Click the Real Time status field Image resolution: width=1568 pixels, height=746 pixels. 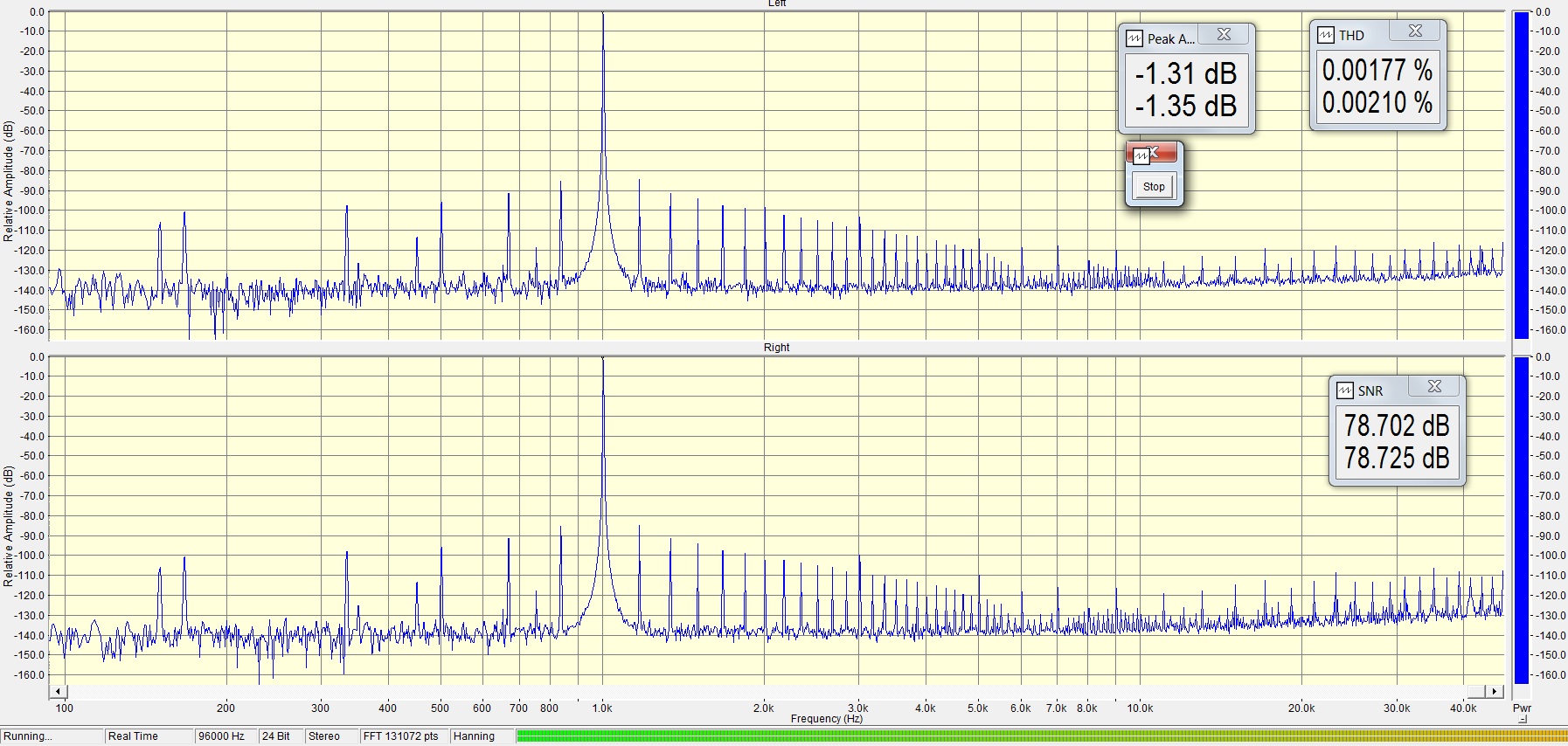[149, 736]
